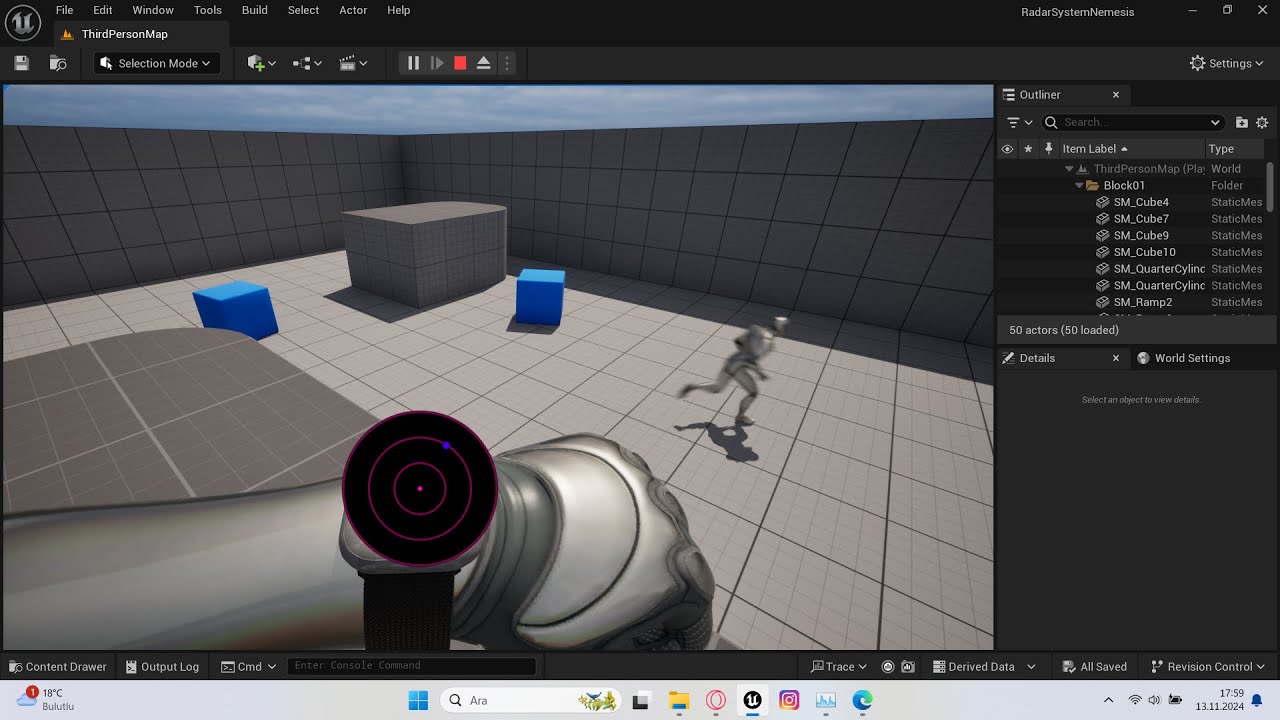This screenshot has width=1280, height=720.
Task: Click the add folder icon in Outliner
Action: [1242, 122]
